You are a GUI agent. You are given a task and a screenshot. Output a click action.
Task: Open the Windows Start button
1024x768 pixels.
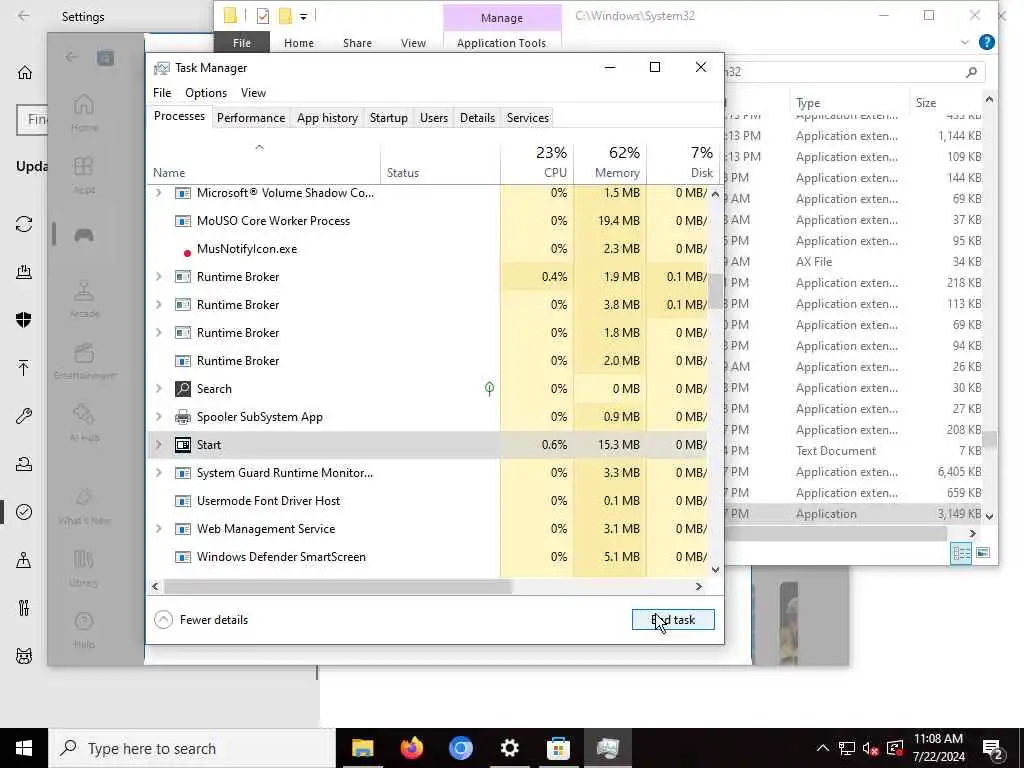[x=24, y=748]
